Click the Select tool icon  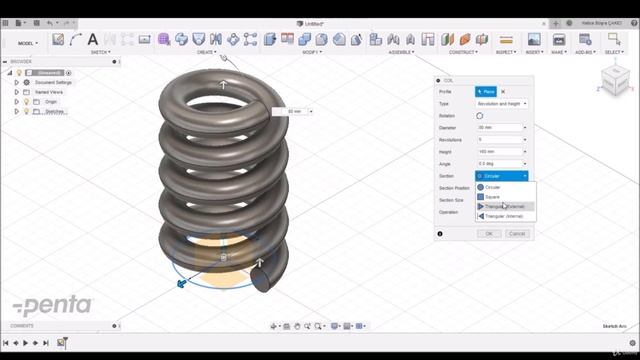[614, 40]
